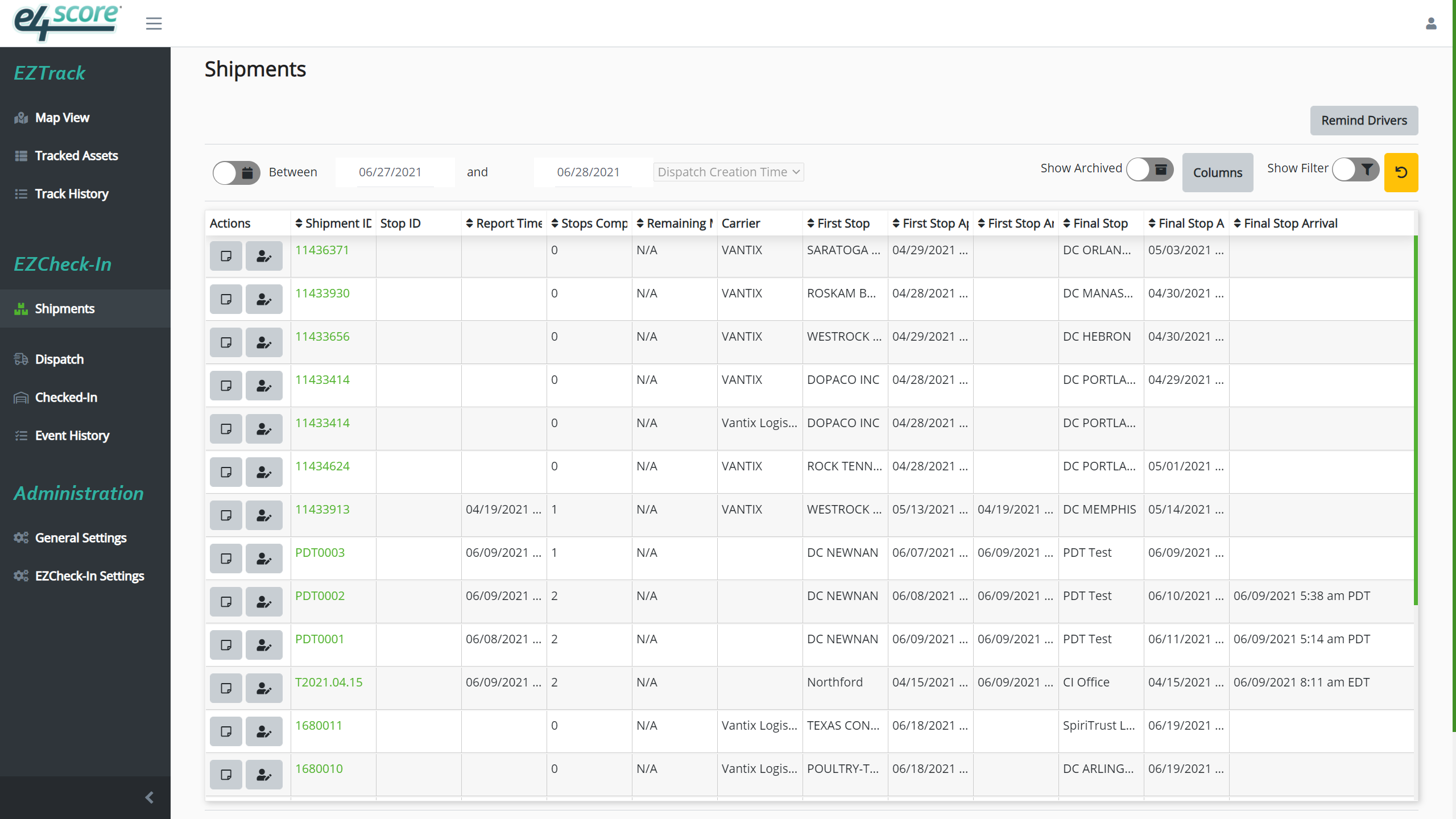Click the user profile icon
This screenshot has height=819, width=1456.
(x=1431, y=23)
